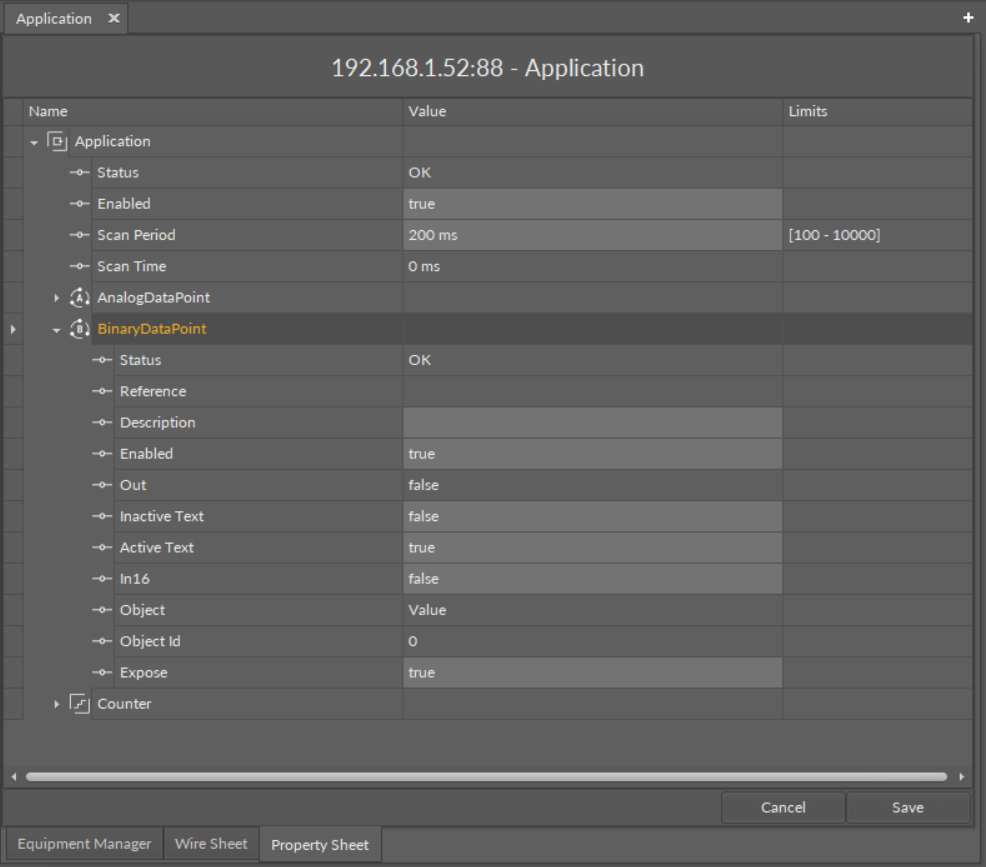Screen dimensions: 986x867
Task: Click the Counter component icon
Action: [81, 704]
